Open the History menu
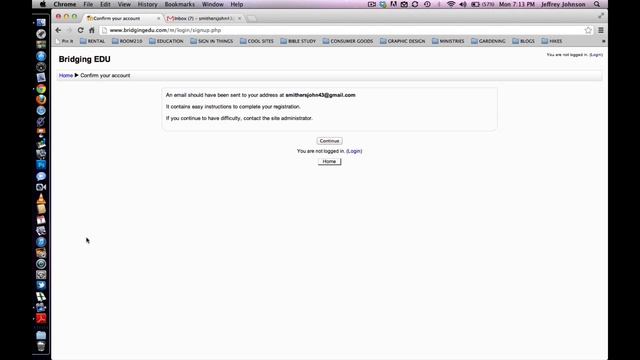The height and width of the screenshot is (360, 640). (147, 4)
